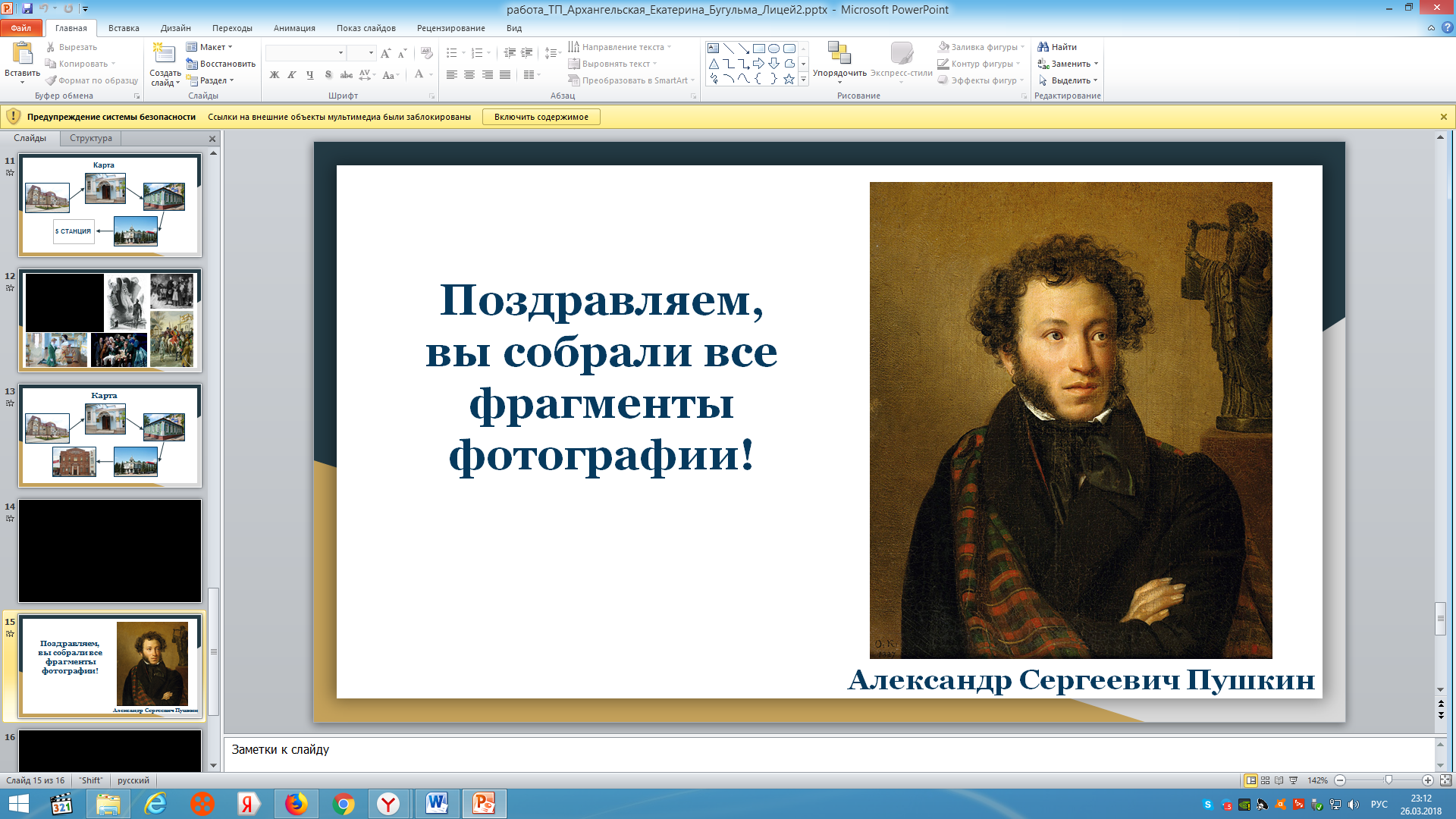
Task: Switch to reading view icon
Action: [1279, 780]
